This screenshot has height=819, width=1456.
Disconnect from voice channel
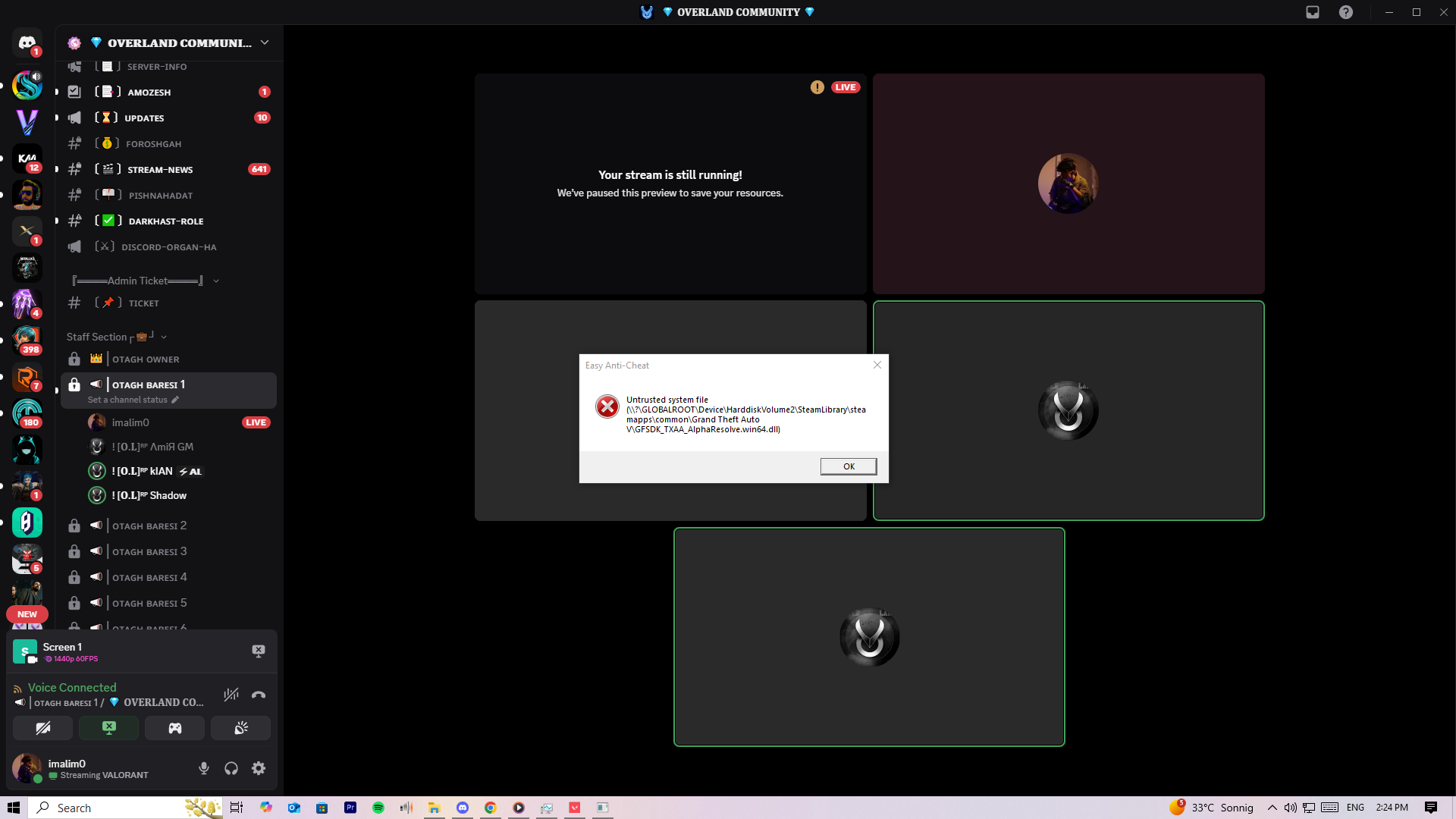[x=259, y=695]
